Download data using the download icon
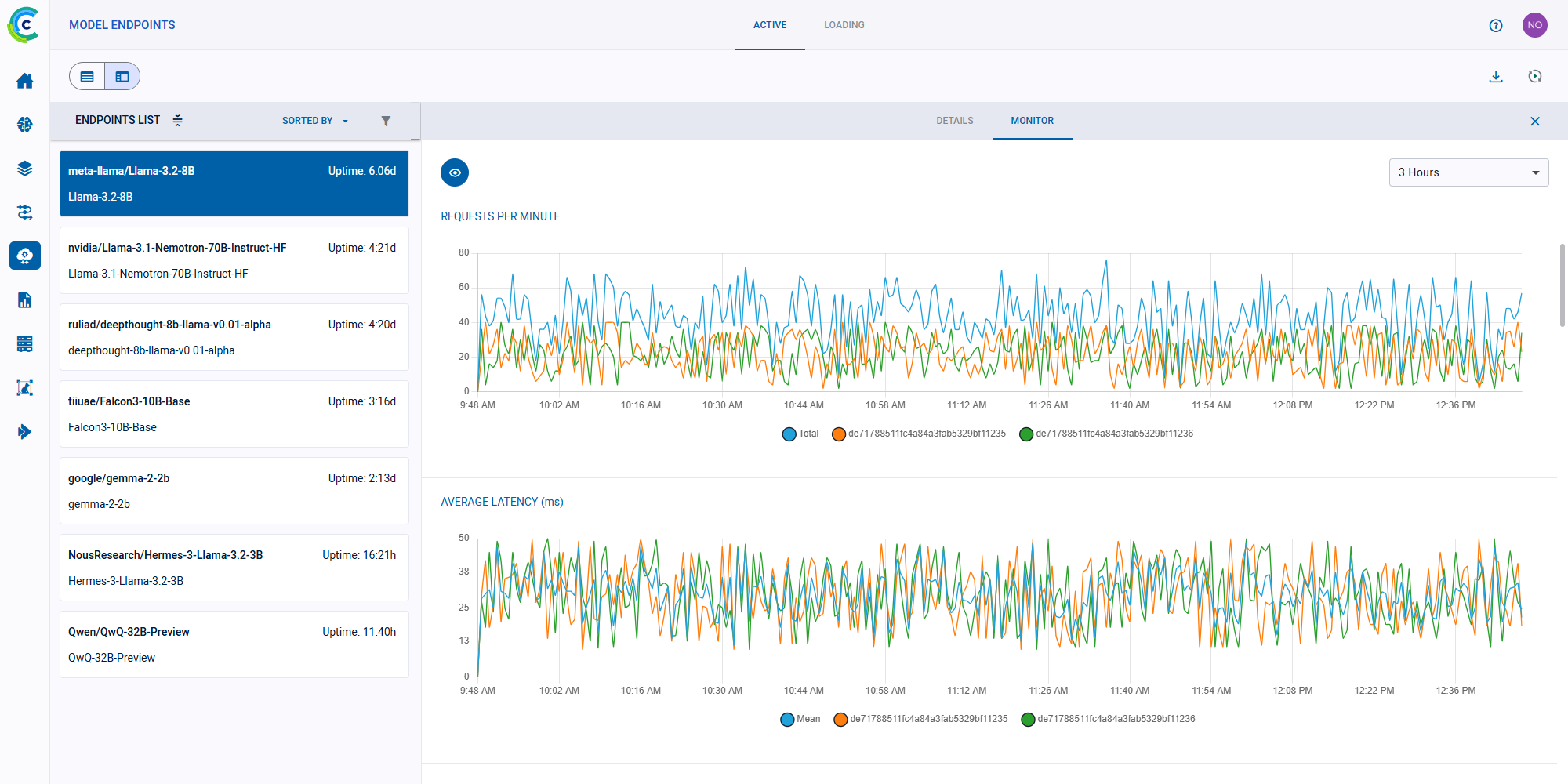This screenshot has width=1568, height=784. coord(1496,76)
